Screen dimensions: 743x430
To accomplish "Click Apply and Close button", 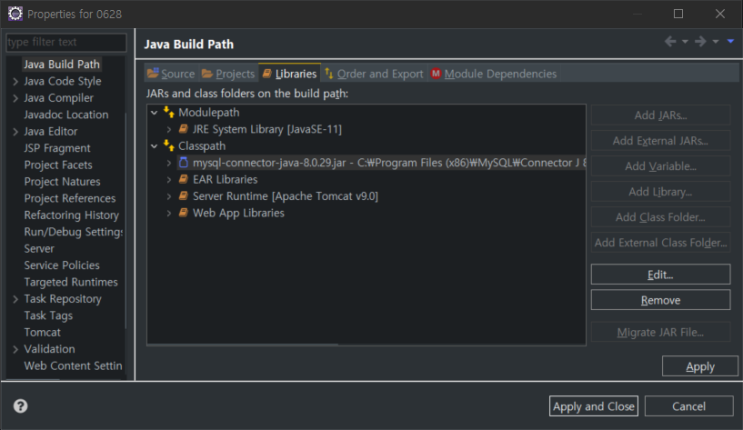I will [594, 406].
